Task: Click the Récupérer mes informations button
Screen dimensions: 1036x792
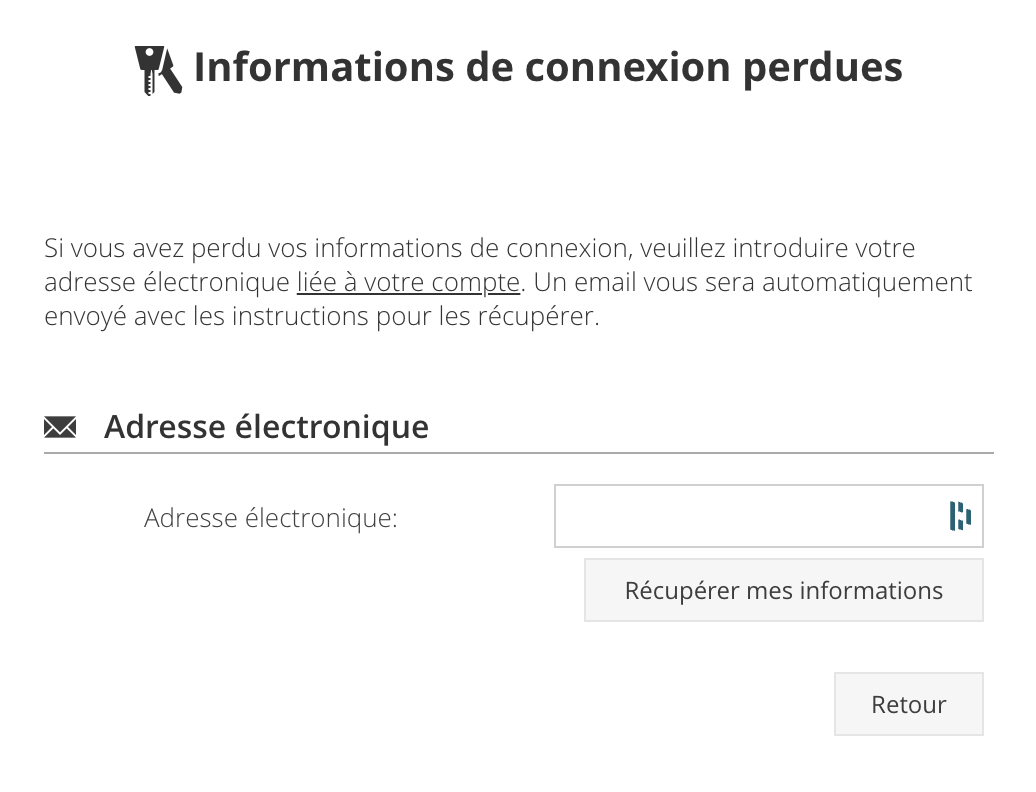Action: [x=784, y=590]
